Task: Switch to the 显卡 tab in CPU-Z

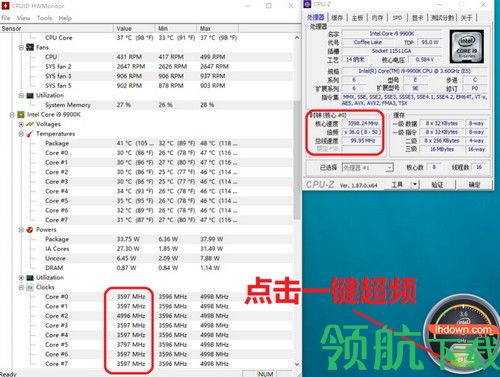Action: pyautogui.click(x=417, y=18)
